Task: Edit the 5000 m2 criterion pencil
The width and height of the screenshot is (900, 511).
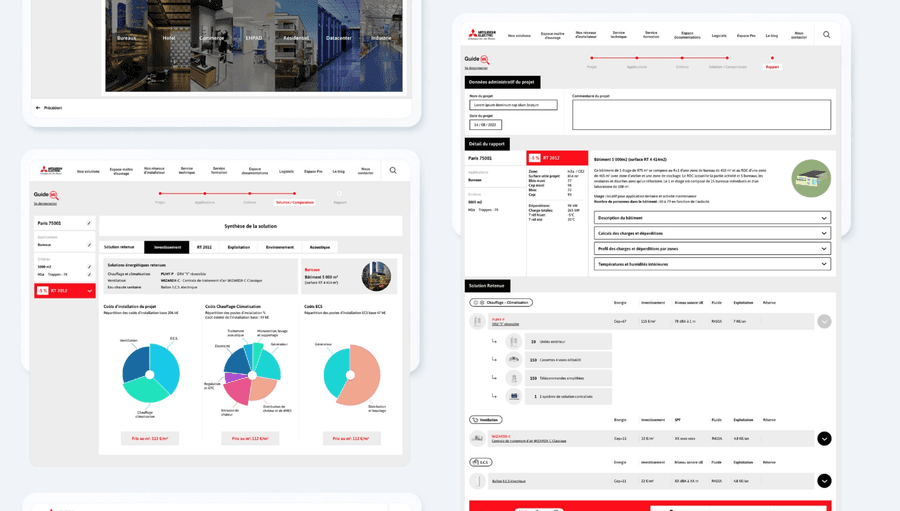Action: [x=89, y=267]
